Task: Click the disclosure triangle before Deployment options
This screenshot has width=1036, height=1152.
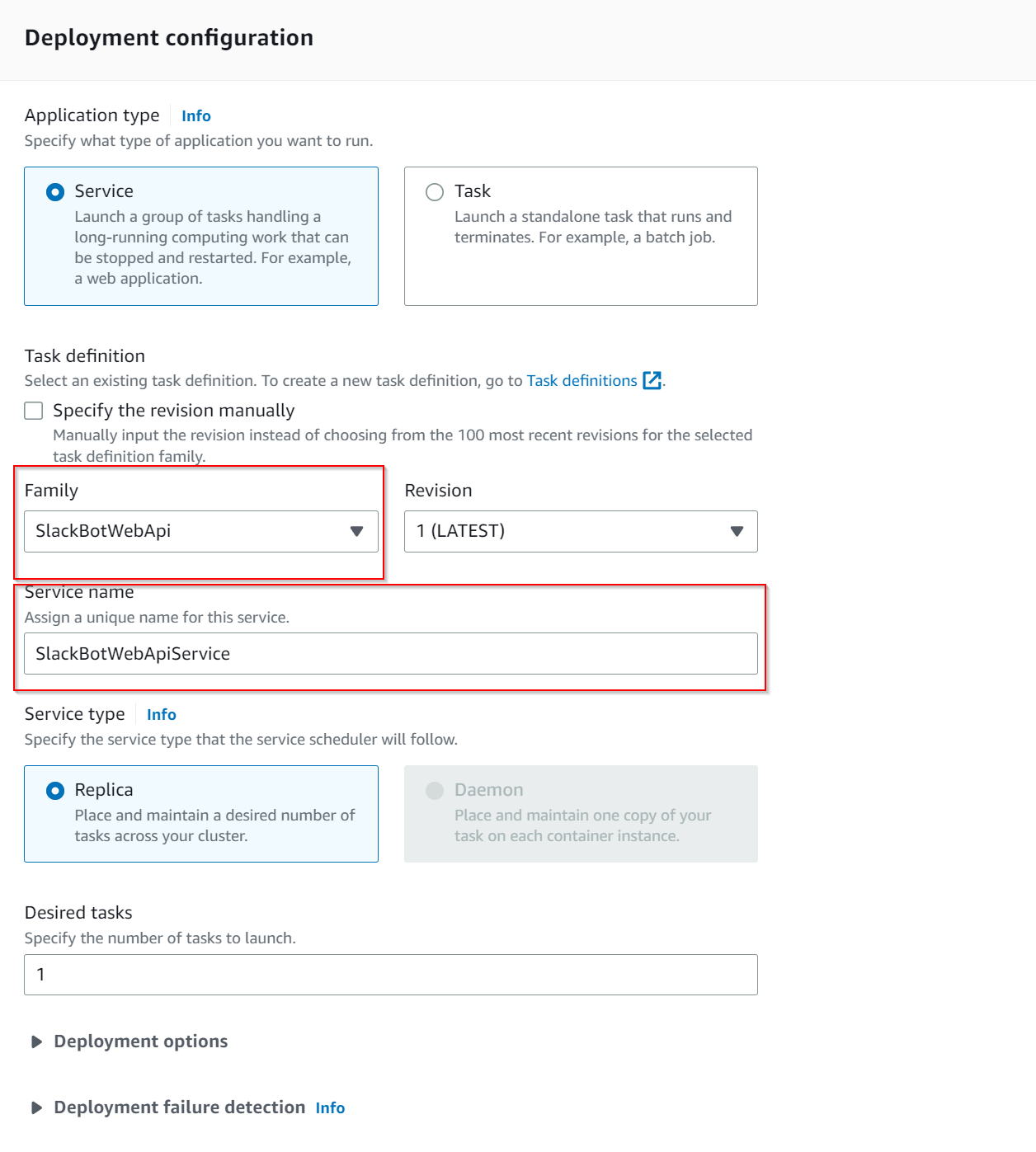Action: (x=35, y=1042)
